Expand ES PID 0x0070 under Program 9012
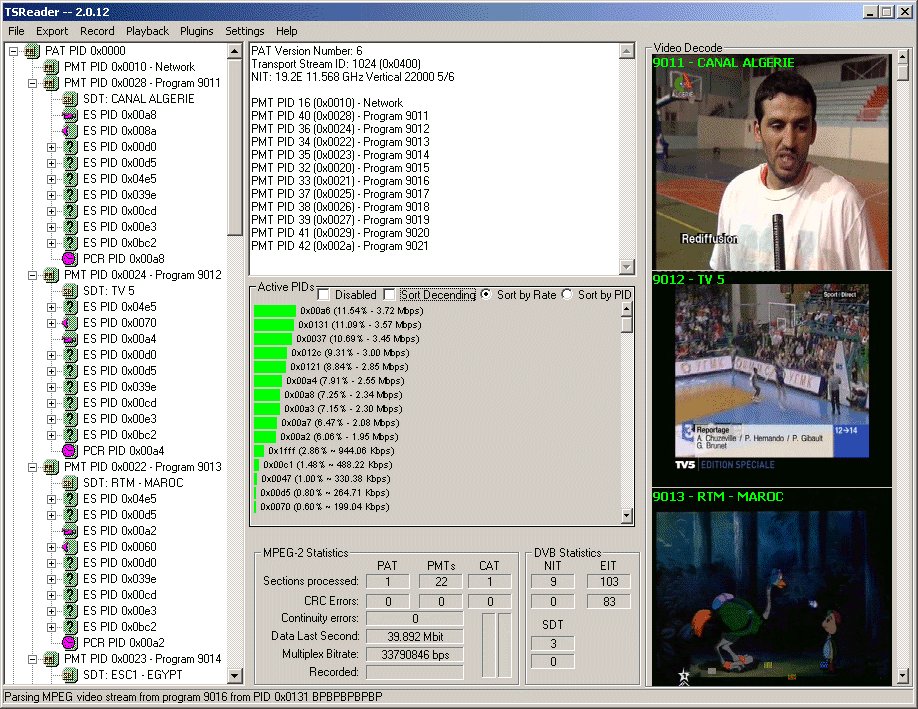 coord(52,324)
